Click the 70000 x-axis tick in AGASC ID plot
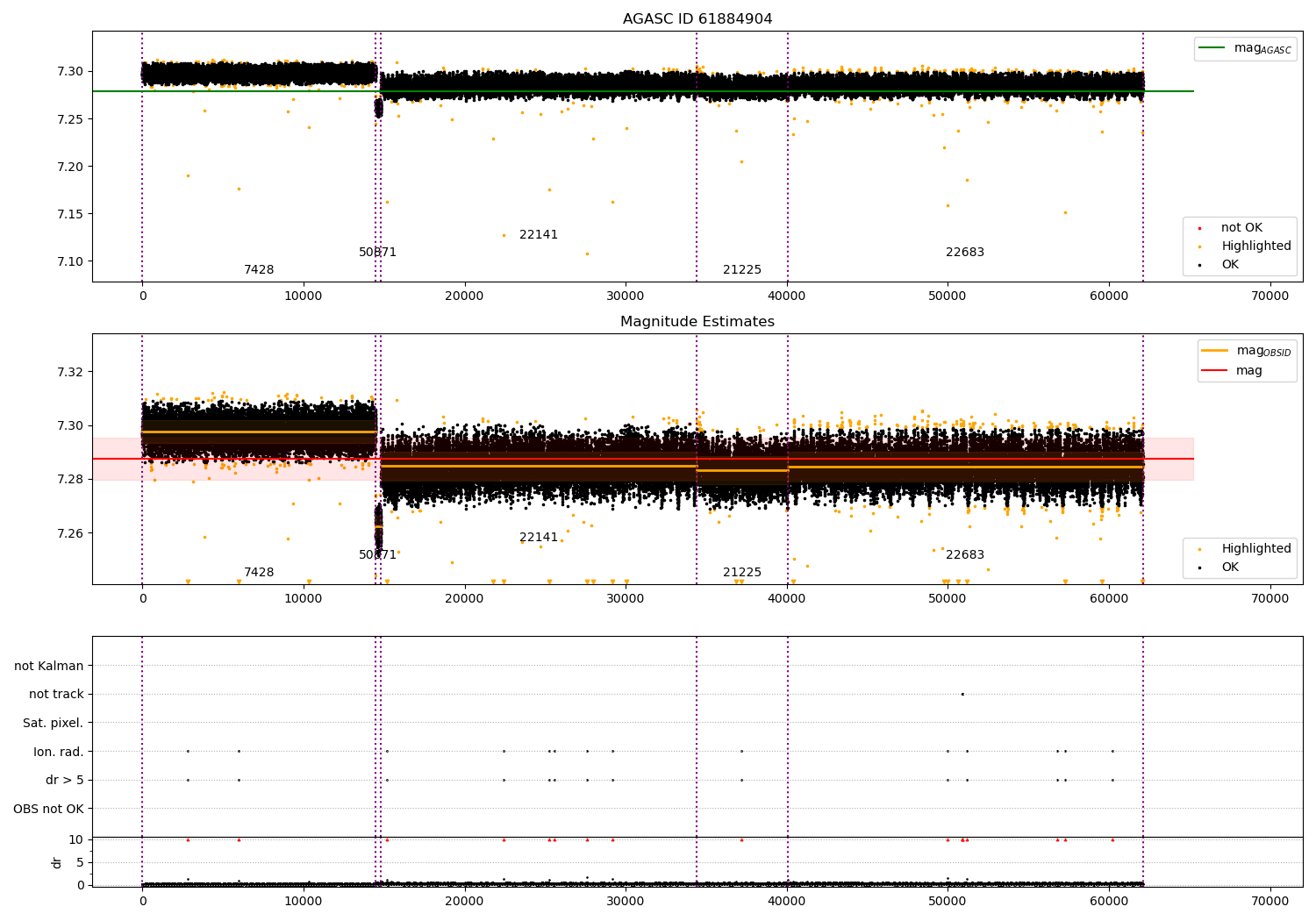 point(1270,296)
